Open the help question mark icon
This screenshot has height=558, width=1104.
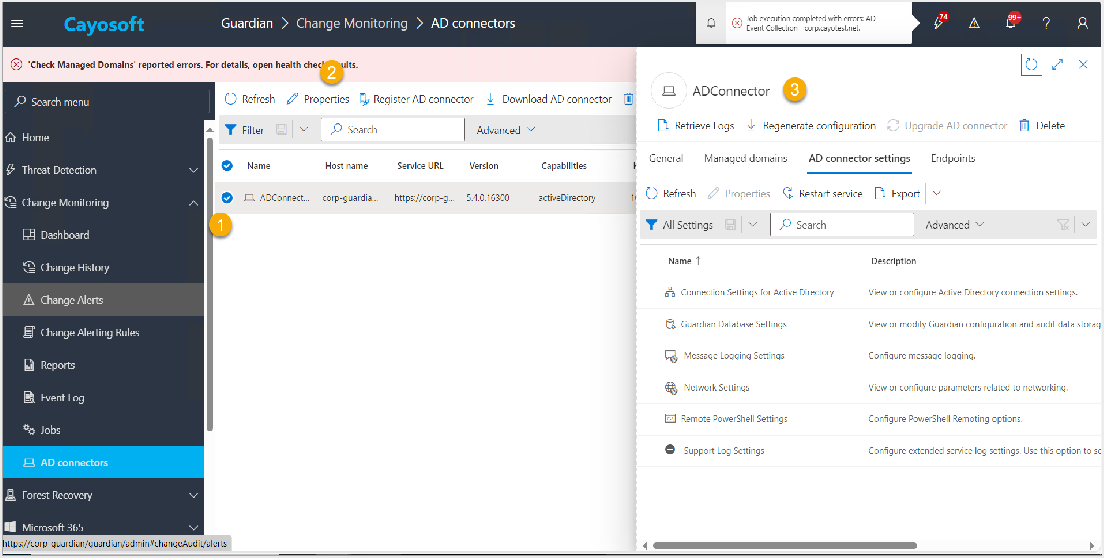click(1047, 23)
